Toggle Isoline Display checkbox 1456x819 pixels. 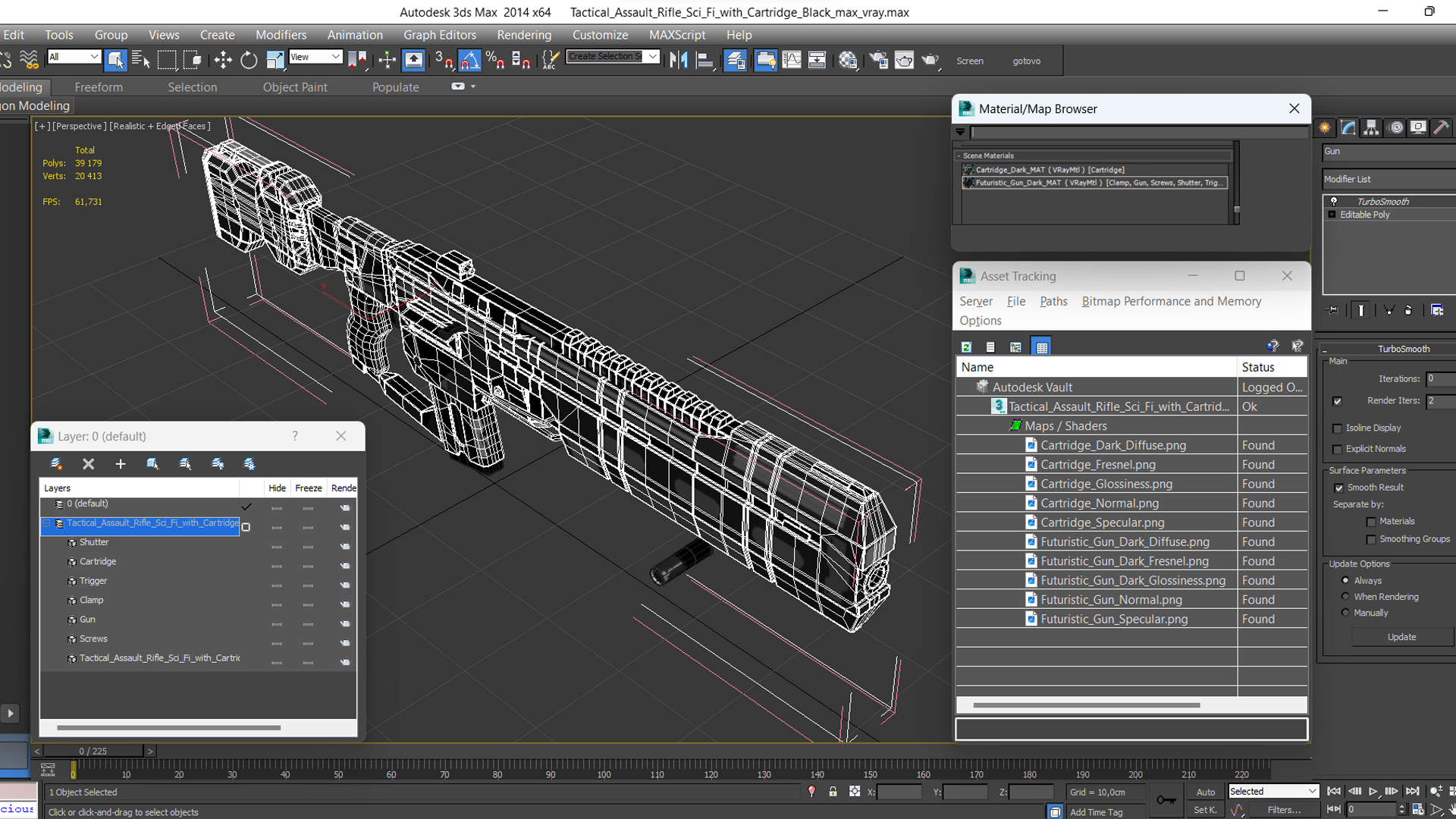(1337, 428)
